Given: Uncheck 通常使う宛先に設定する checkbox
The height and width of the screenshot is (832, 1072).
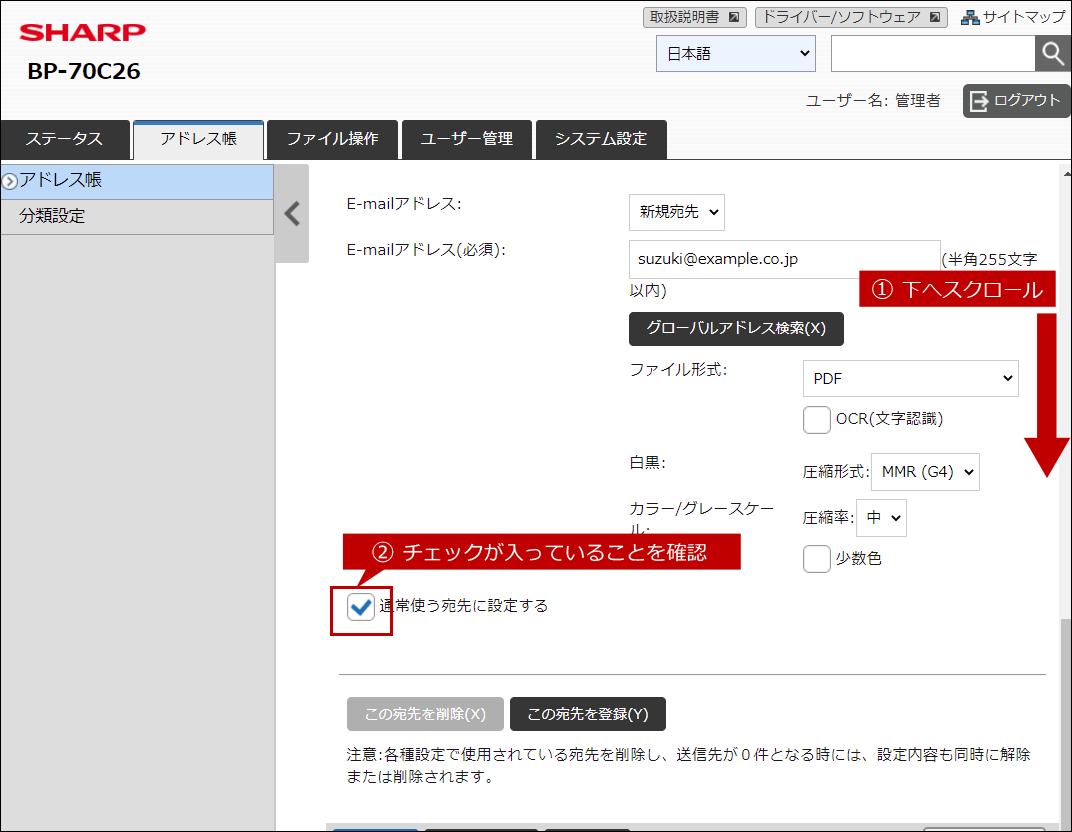Looking at the screenshot, I should click(x=360, y=607).
